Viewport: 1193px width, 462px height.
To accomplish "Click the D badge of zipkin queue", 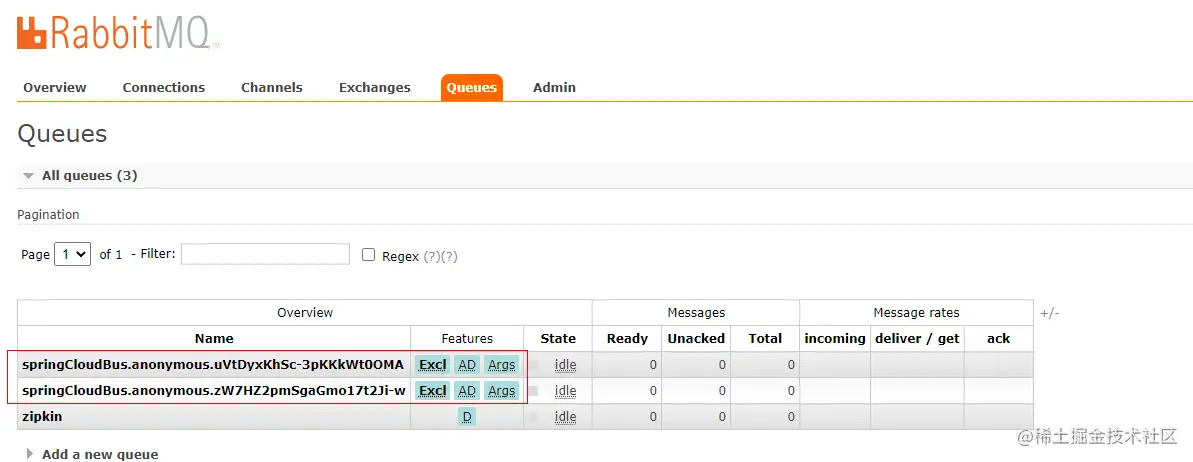I will click(467, 417).
